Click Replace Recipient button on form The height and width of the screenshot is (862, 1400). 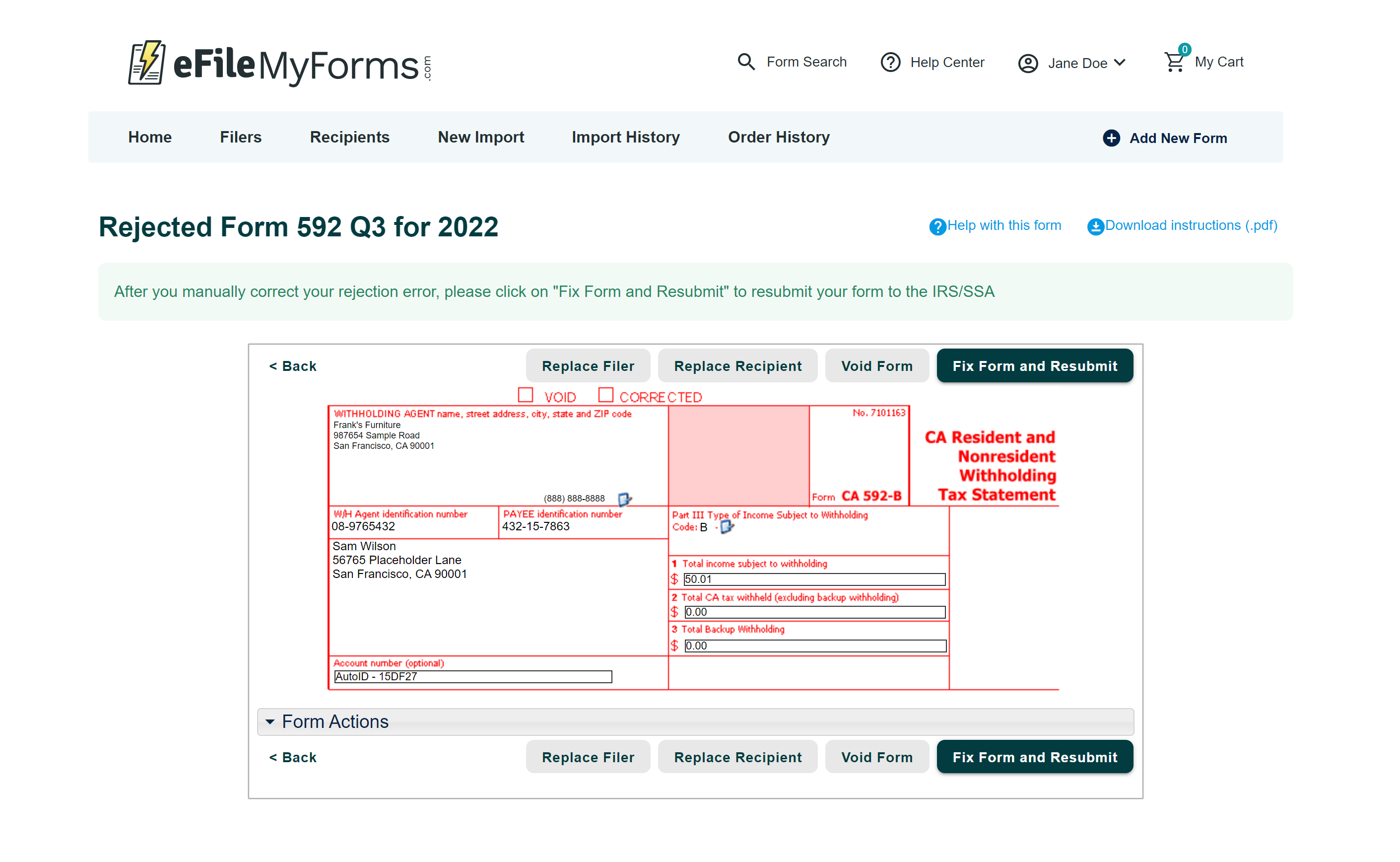(x=738, y=366)
